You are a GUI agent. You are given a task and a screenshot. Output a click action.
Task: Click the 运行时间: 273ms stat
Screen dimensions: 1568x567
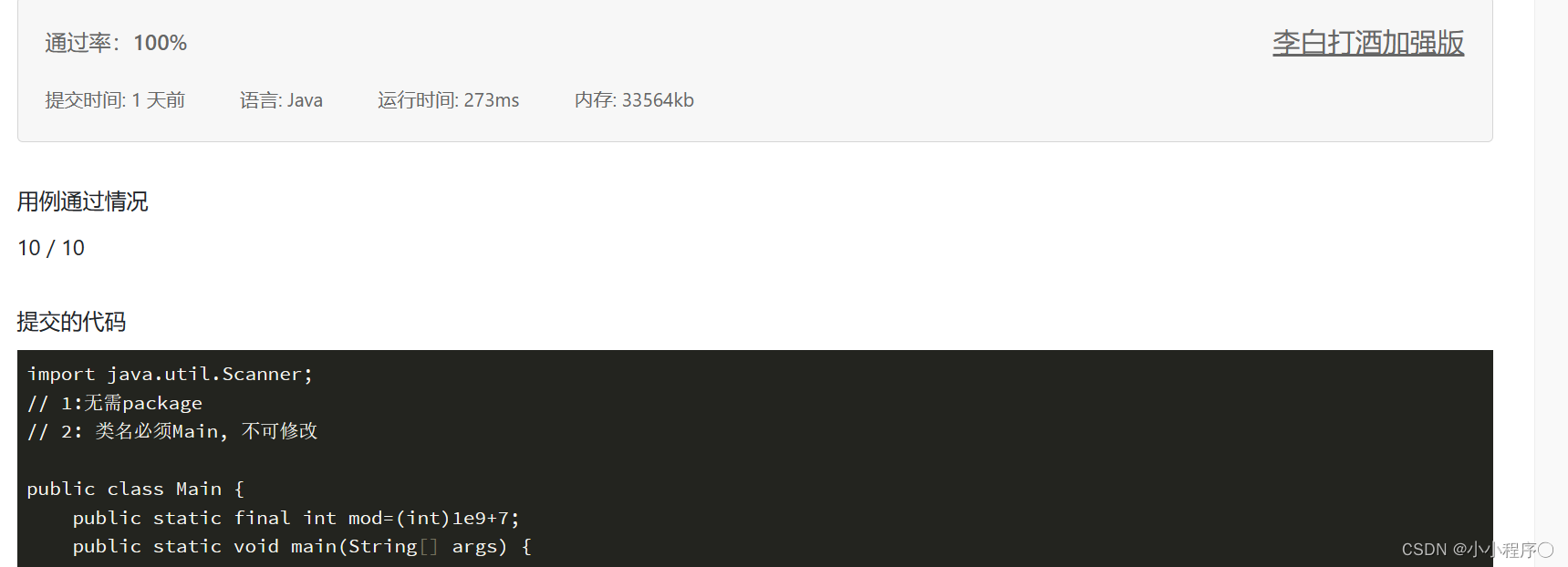[x=449, y=100]
